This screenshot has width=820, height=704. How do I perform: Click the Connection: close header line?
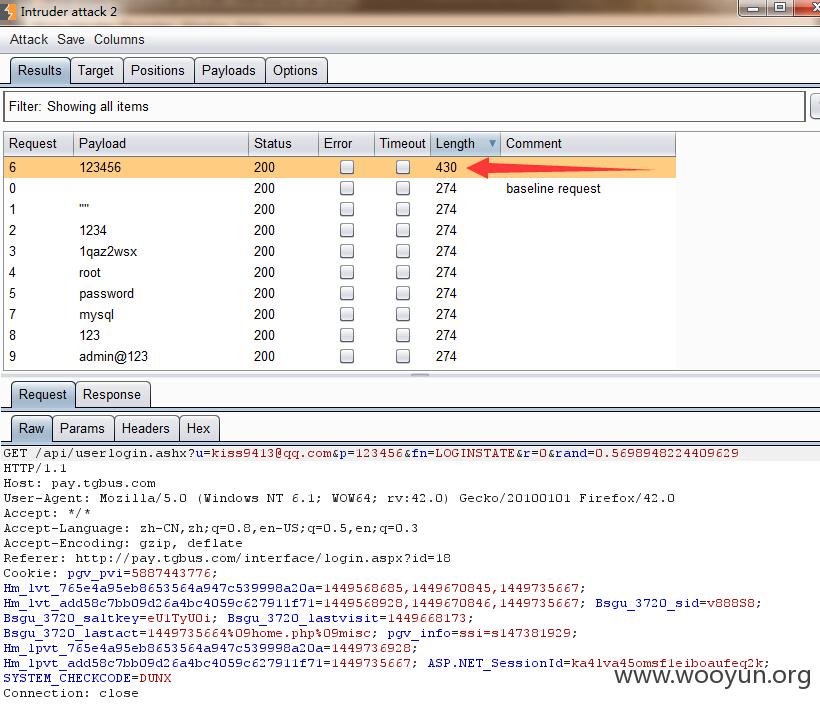tap(71, 693)
